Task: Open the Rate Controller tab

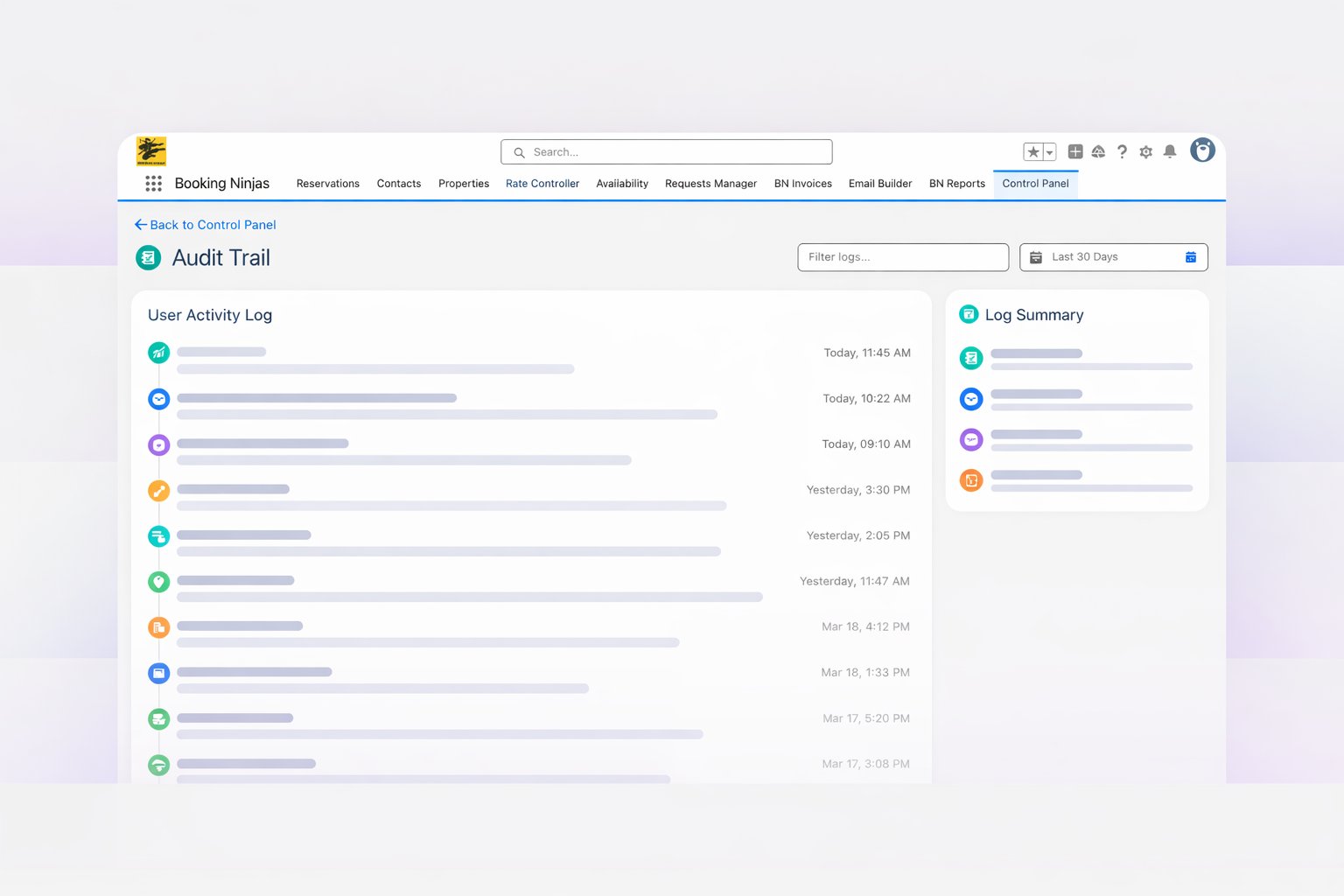Action: [542, 184]
